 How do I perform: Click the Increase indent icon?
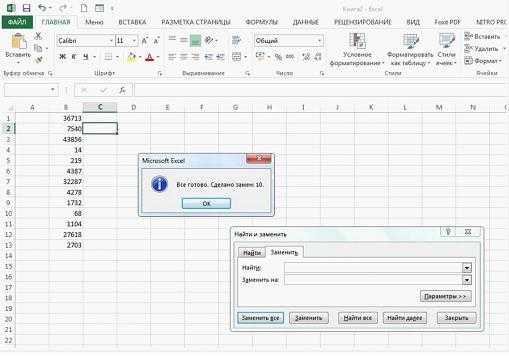(220, 57)
